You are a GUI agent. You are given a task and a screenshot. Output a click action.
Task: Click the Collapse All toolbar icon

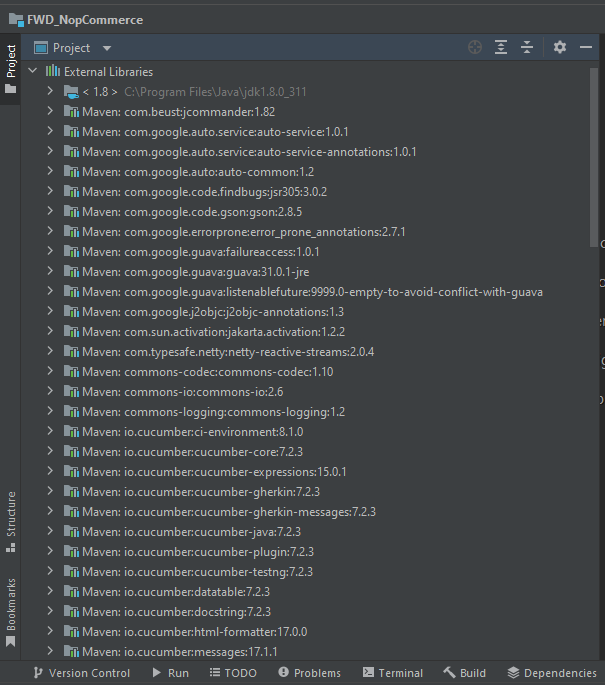click(x=527, y=47)
